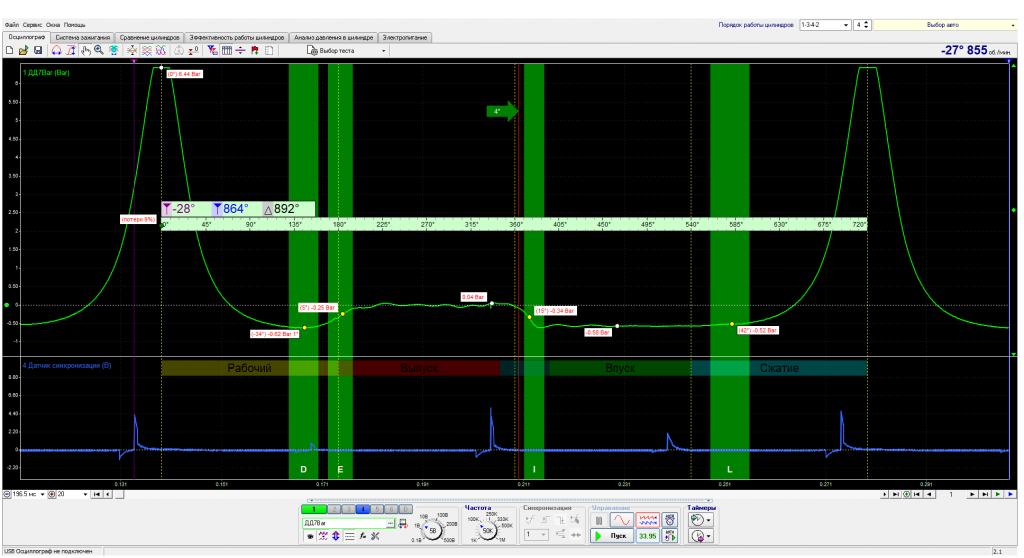Open the Выбор теста dropdown
1024x558 pixels.
click(347, 50)
